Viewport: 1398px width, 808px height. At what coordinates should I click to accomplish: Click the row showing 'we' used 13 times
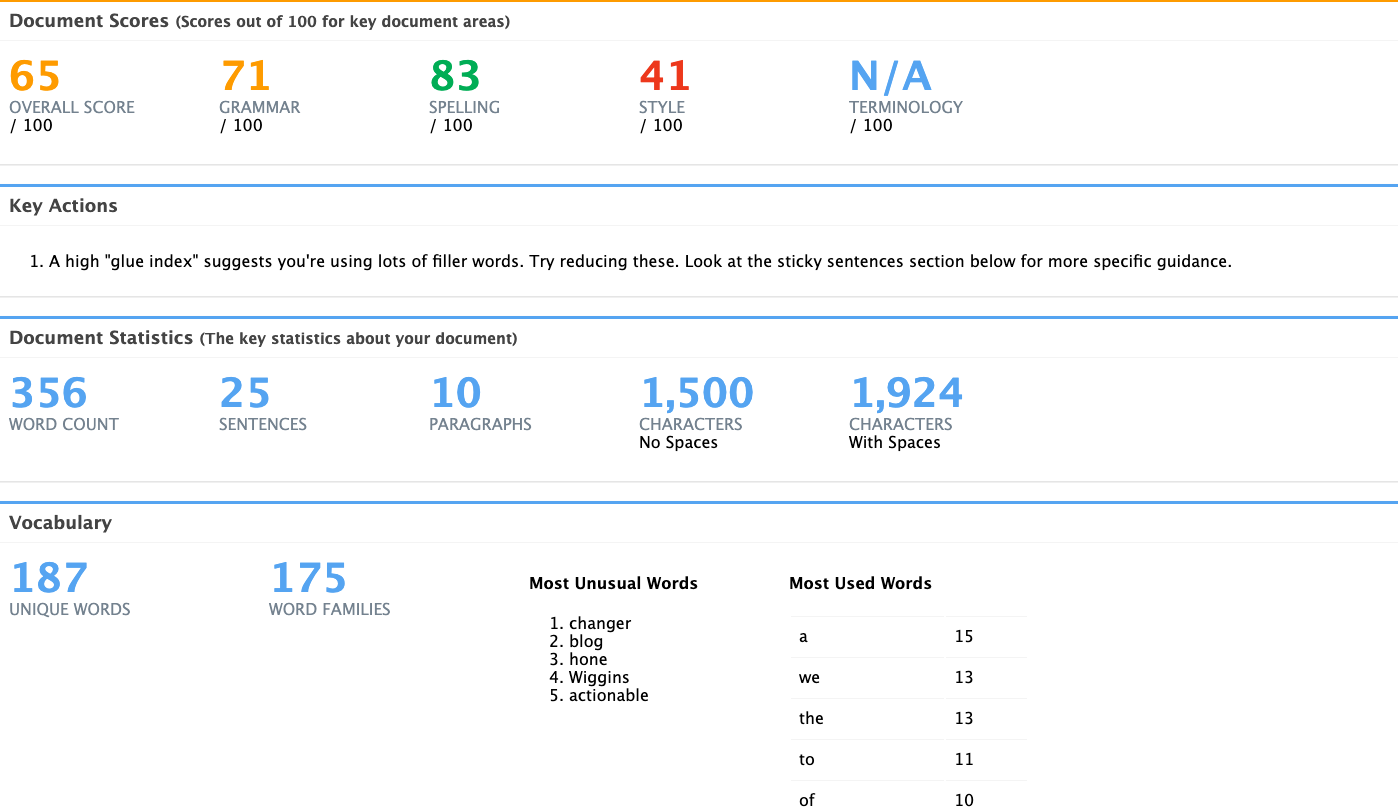point(908,677)
